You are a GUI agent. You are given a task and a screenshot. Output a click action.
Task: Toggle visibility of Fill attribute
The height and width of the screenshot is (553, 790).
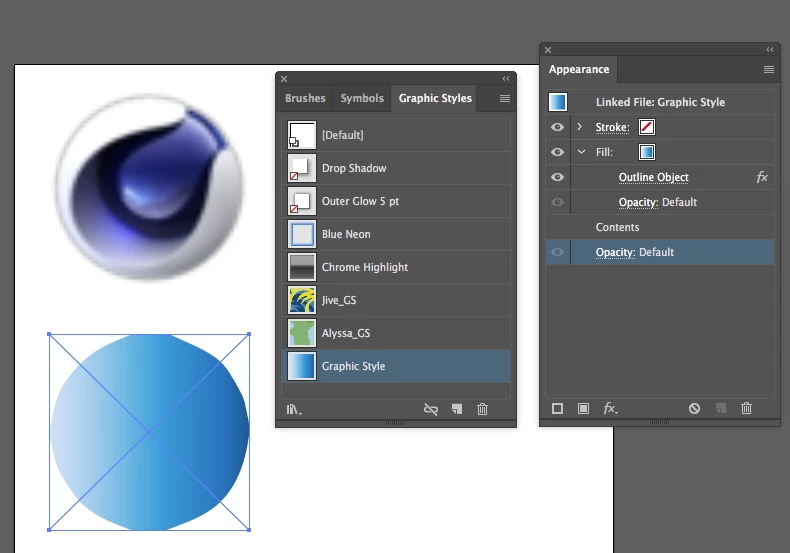coord(557,152)
